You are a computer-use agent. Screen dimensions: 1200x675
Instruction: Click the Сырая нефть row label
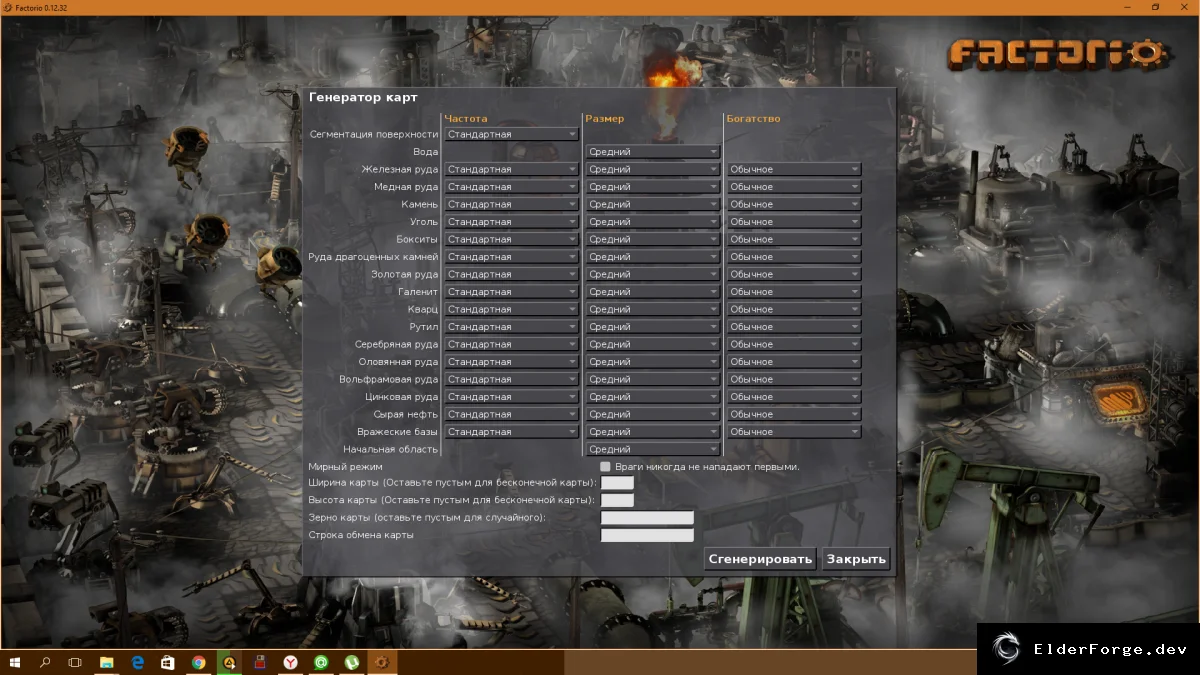click(406, 414)
